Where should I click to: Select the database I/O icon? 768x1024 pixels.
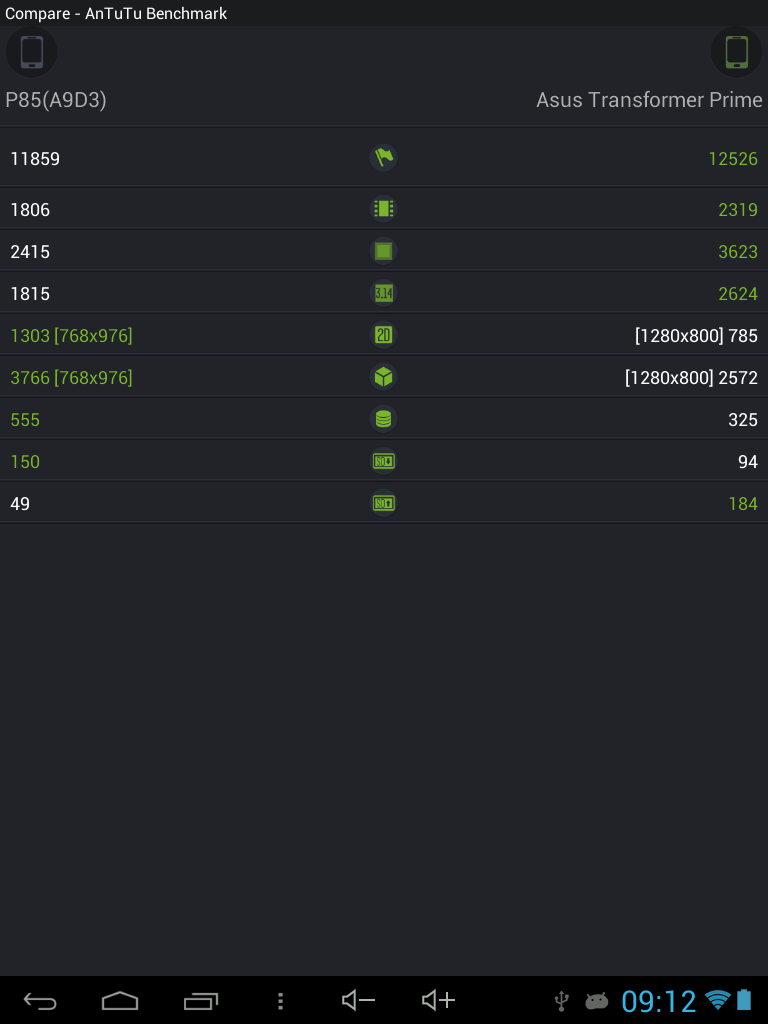pos(383,419)
